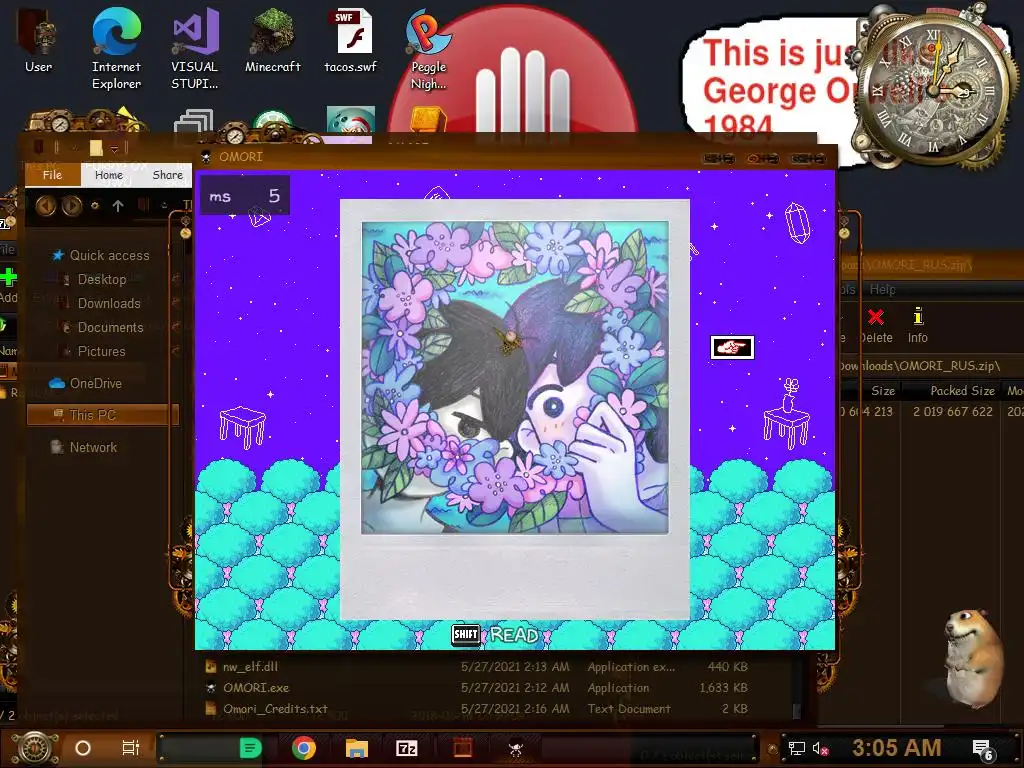Click the OMORI window title icon
The width and height of the screenshot is (1024, 768).
click(206, 157)
